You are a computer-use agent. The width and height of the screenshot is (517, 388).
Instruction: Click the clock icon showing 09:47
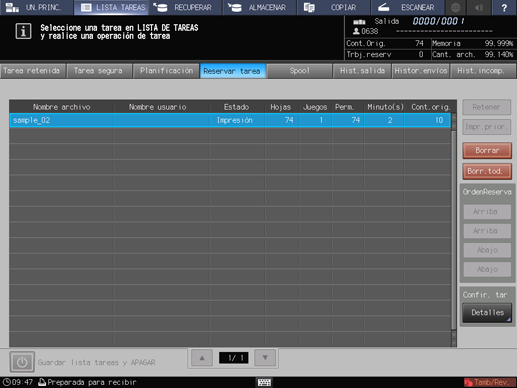click(x=6, y=382)
